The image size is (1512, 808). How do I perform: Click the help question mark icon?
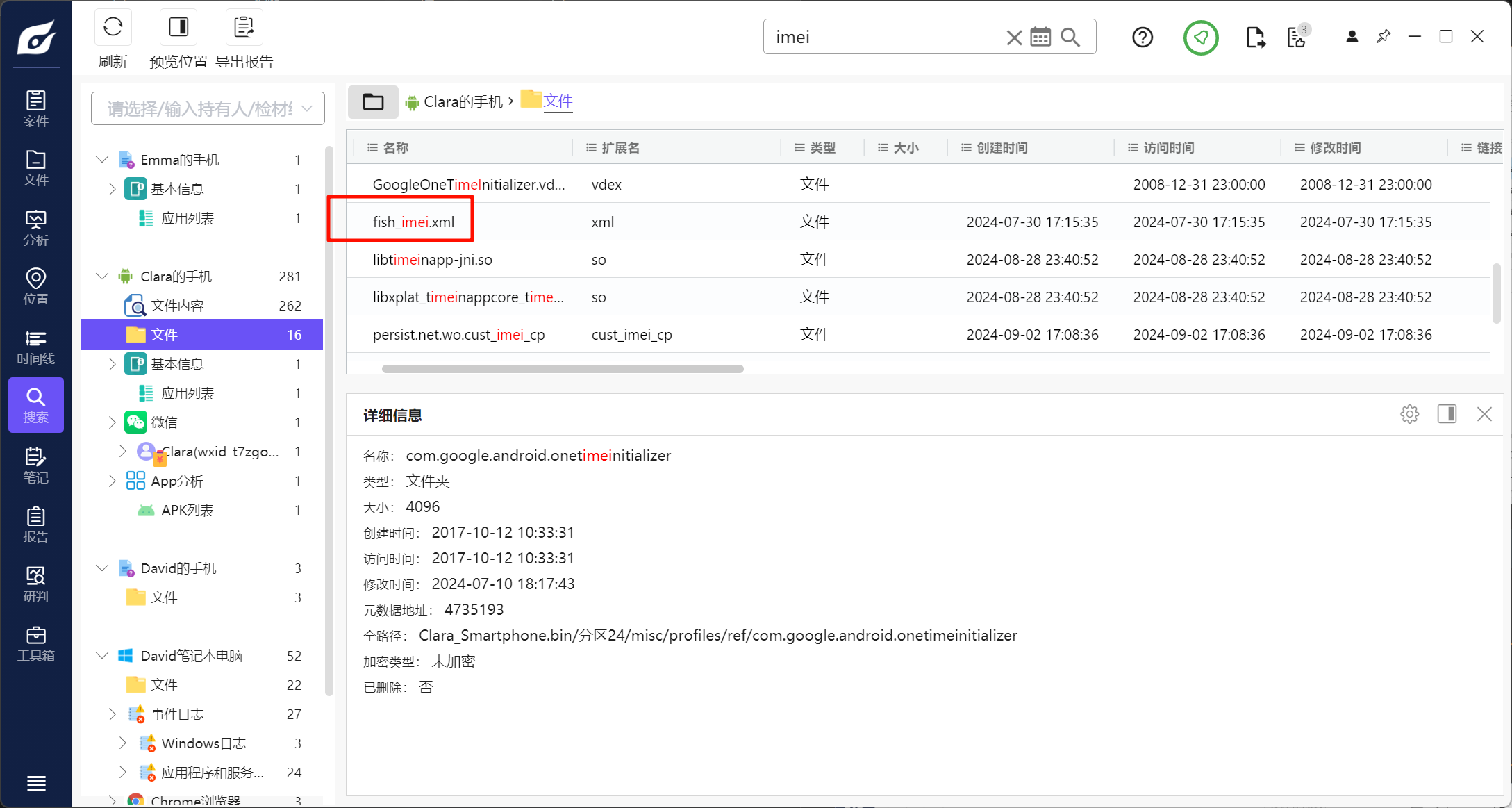(x=1142, y=38)
